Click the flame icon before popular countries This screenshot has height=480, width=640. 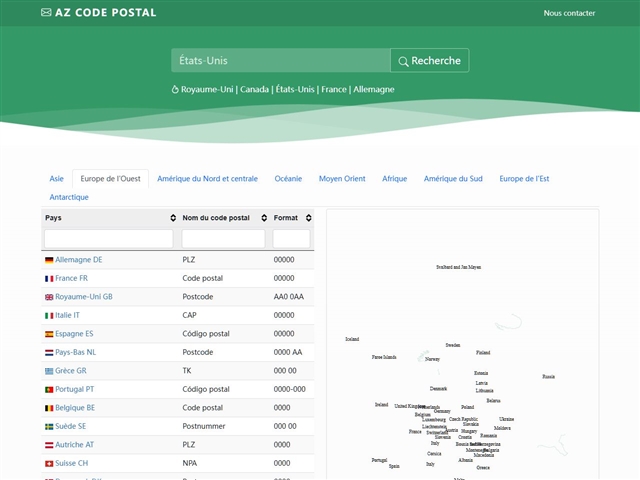click(x=175, y=89)
